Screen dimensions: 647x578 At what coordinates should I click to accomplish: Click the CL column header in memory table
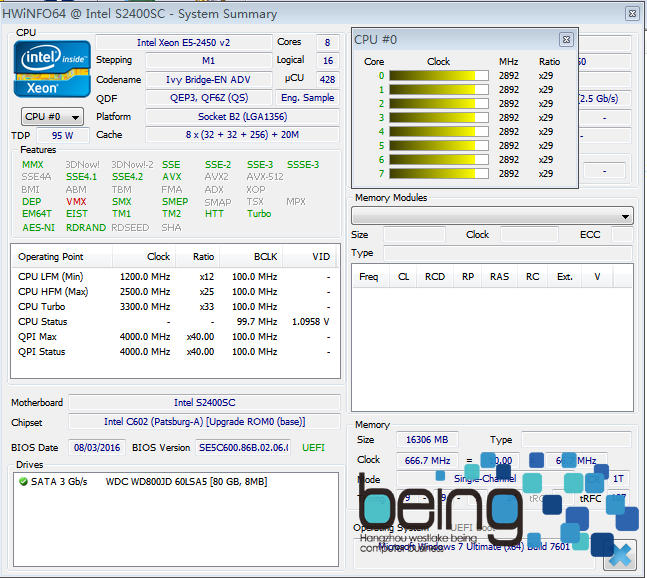[x=404, y=277]
